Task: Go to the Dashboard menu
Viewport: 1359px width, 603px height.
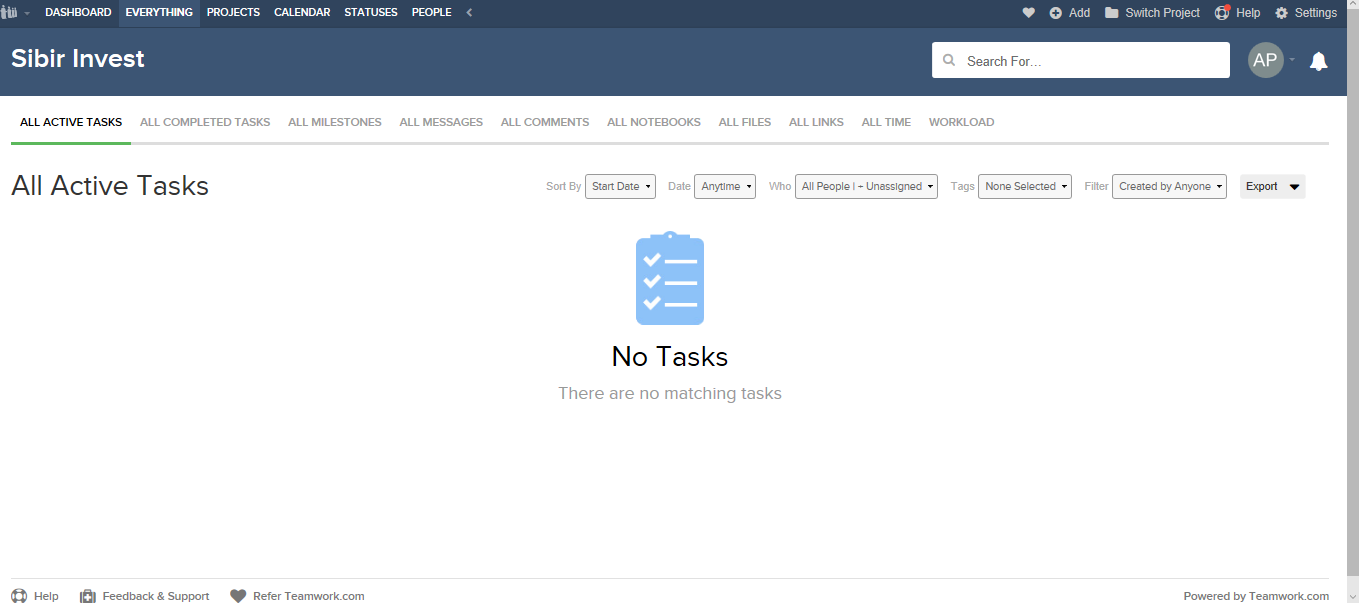Action: pyautogui.click(x=78, y=13)
